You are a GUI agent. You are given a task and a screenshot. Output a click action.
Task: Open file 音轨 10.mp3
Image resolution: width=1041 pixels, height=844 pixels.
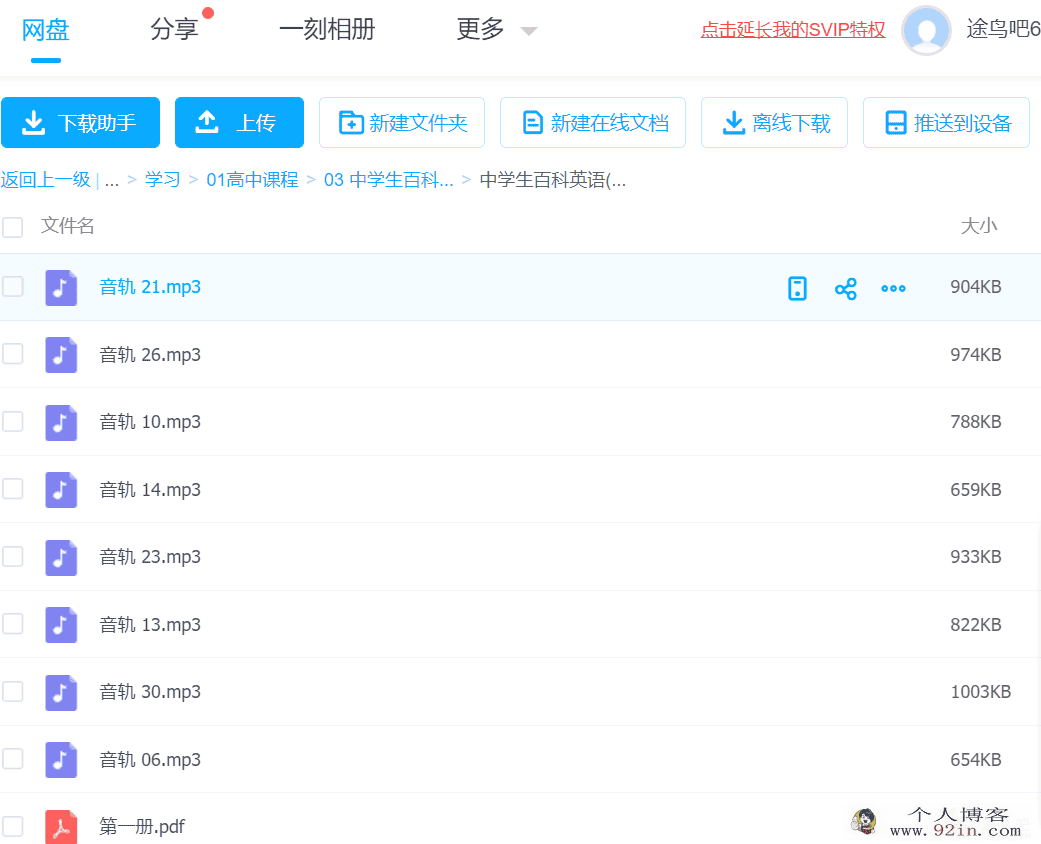[150, 422]
